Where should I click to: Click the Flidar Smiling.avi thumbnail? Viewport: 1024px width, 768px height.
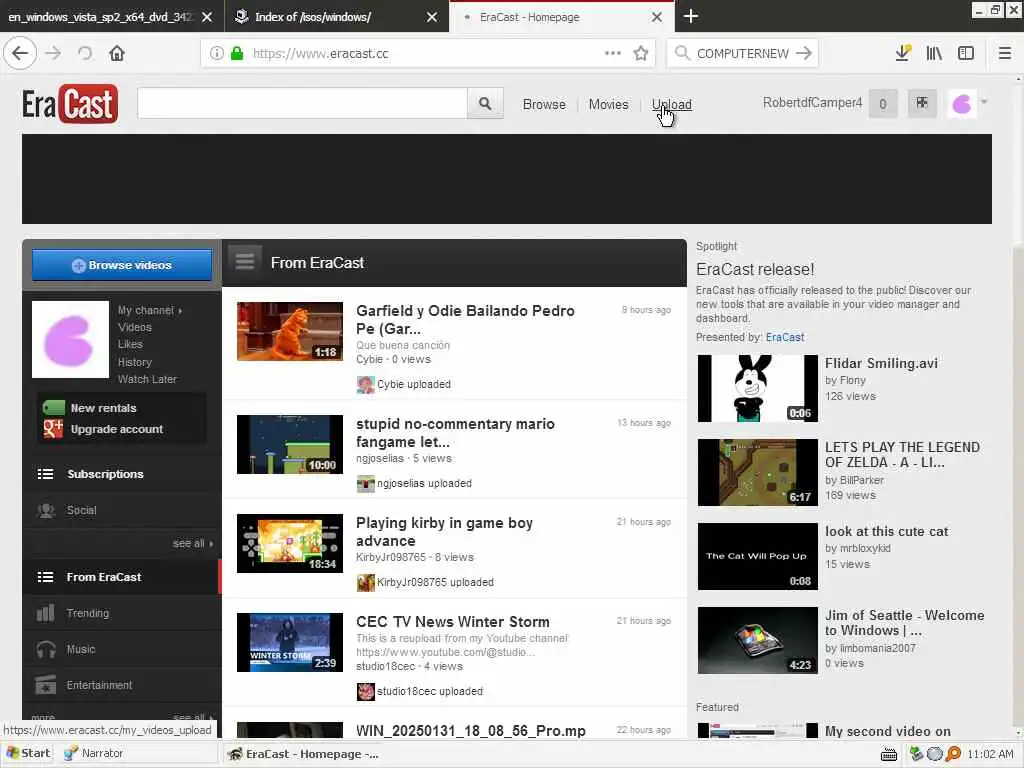click(x=758, y=389)
